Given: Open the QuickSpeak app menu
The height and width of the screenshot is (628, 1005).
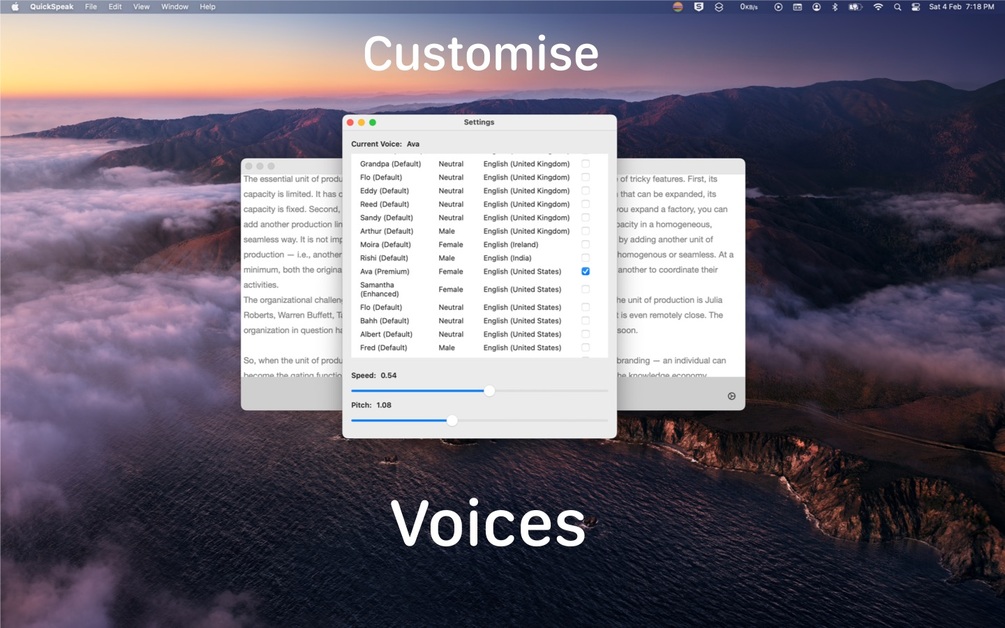Looking at the screenshot, I should 51,6.
